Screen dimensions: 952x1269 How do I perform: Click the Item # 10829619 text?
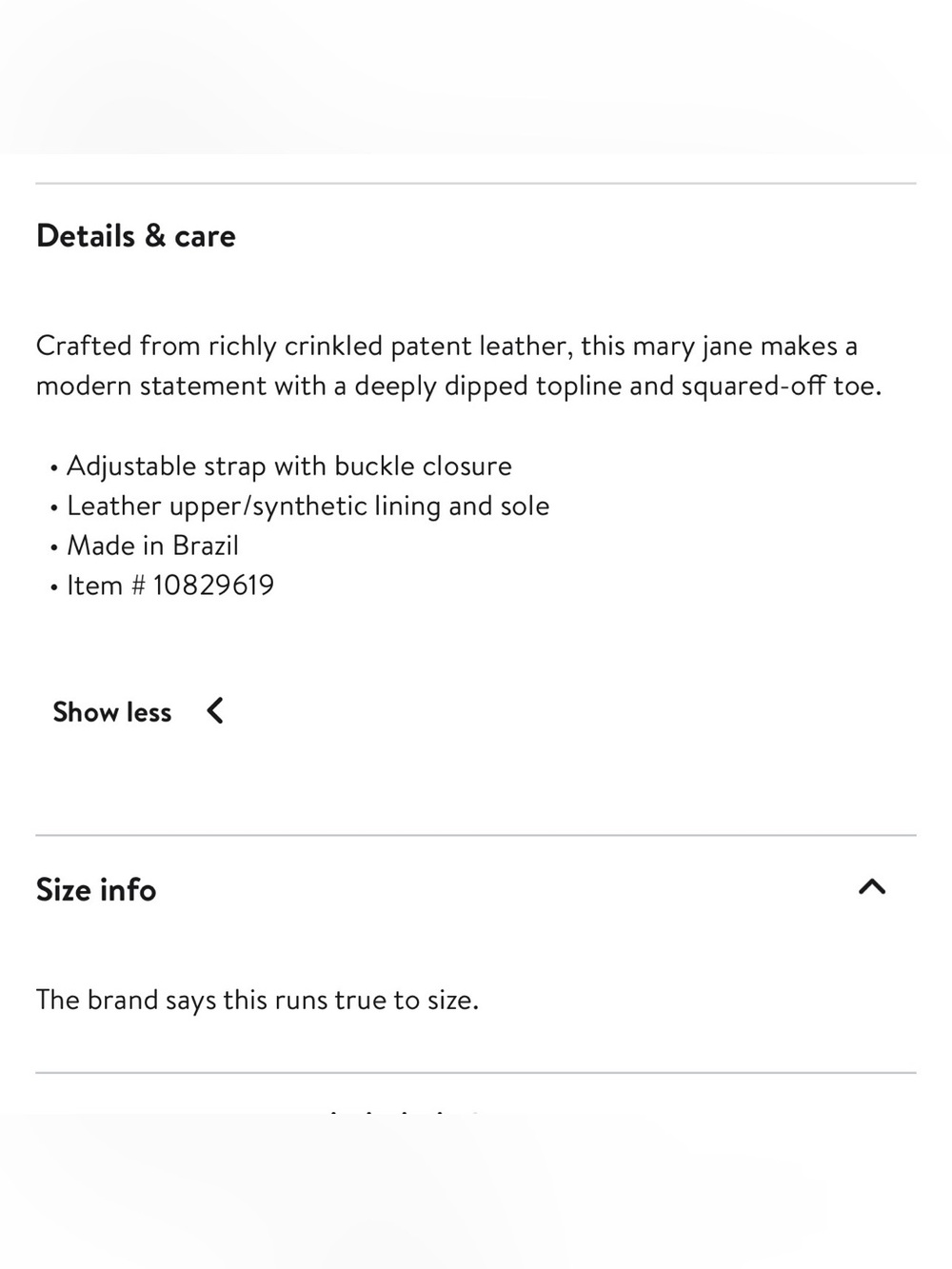(x=170, y=585)
